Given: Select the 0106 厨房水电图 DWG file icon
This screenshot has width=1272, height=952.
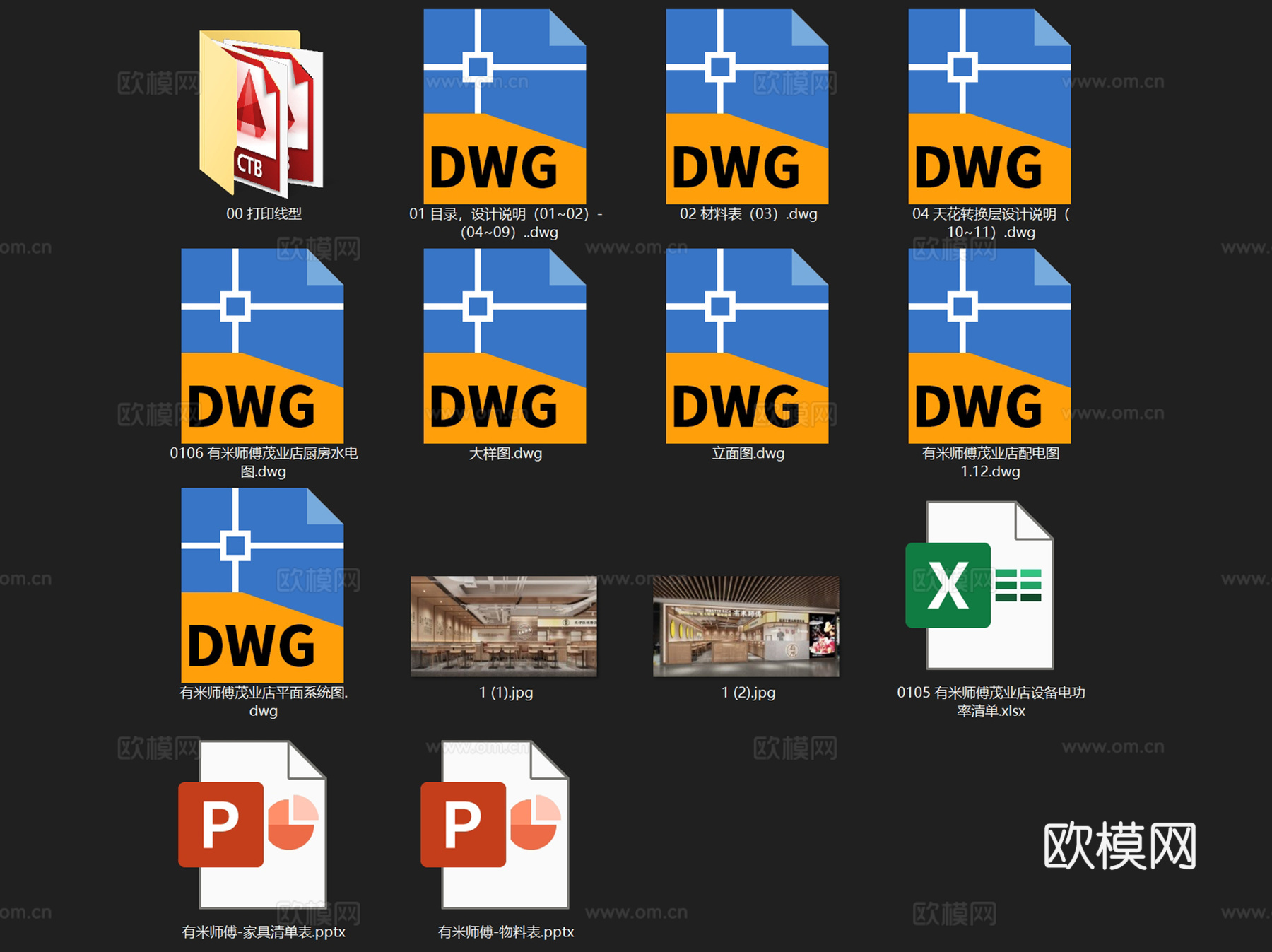Looking at the screenshot, I should [262, 346].
